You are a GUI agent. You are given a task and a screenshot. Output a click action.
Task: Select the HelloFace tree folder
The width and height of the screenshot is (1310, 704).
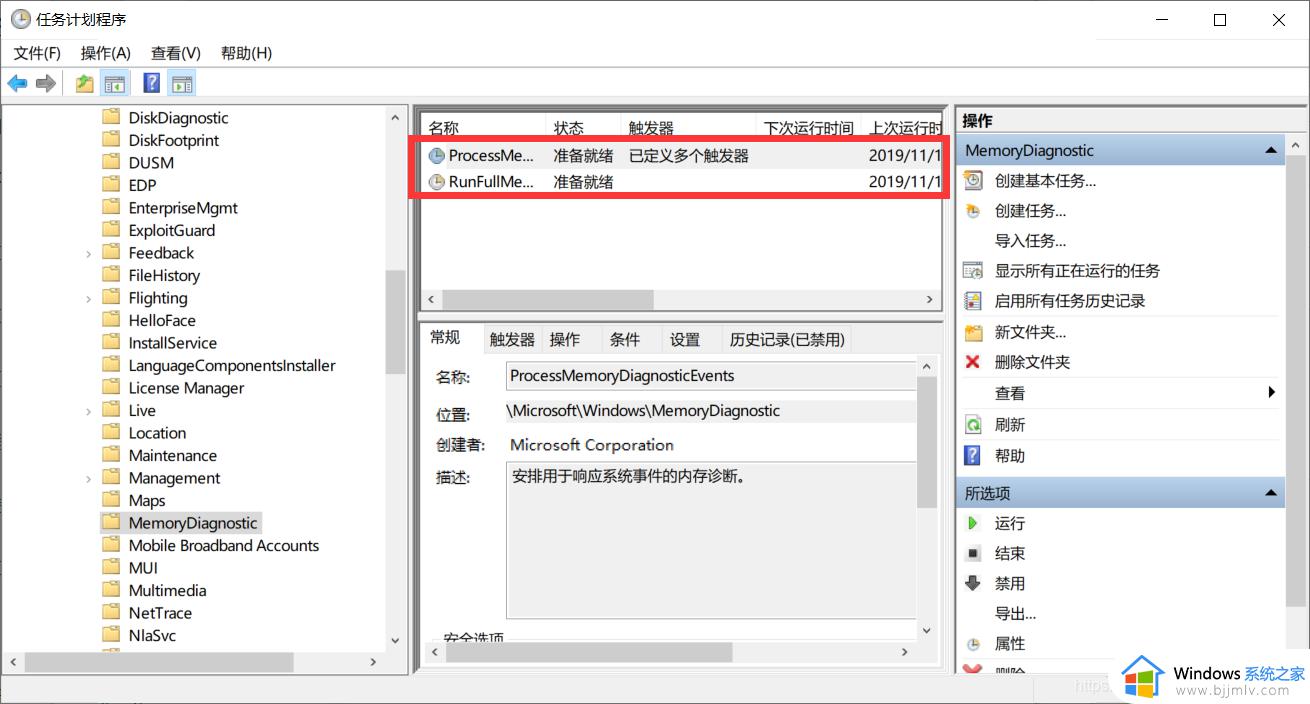click(x=162, y=321)
